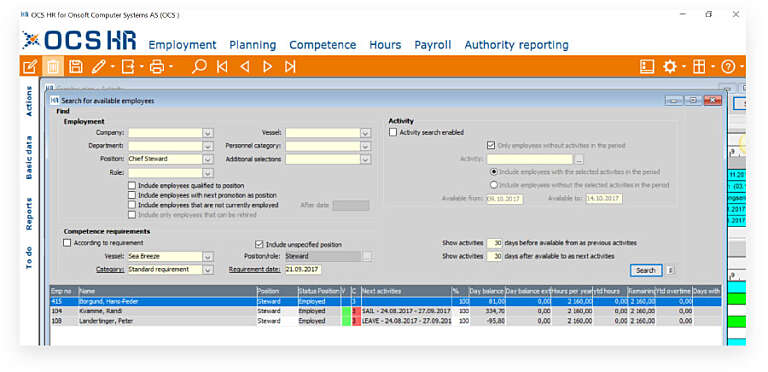This screenshot has height=372, width=768.
Task: Toggle Only employees without activities in the period
Action: point(491,146)
